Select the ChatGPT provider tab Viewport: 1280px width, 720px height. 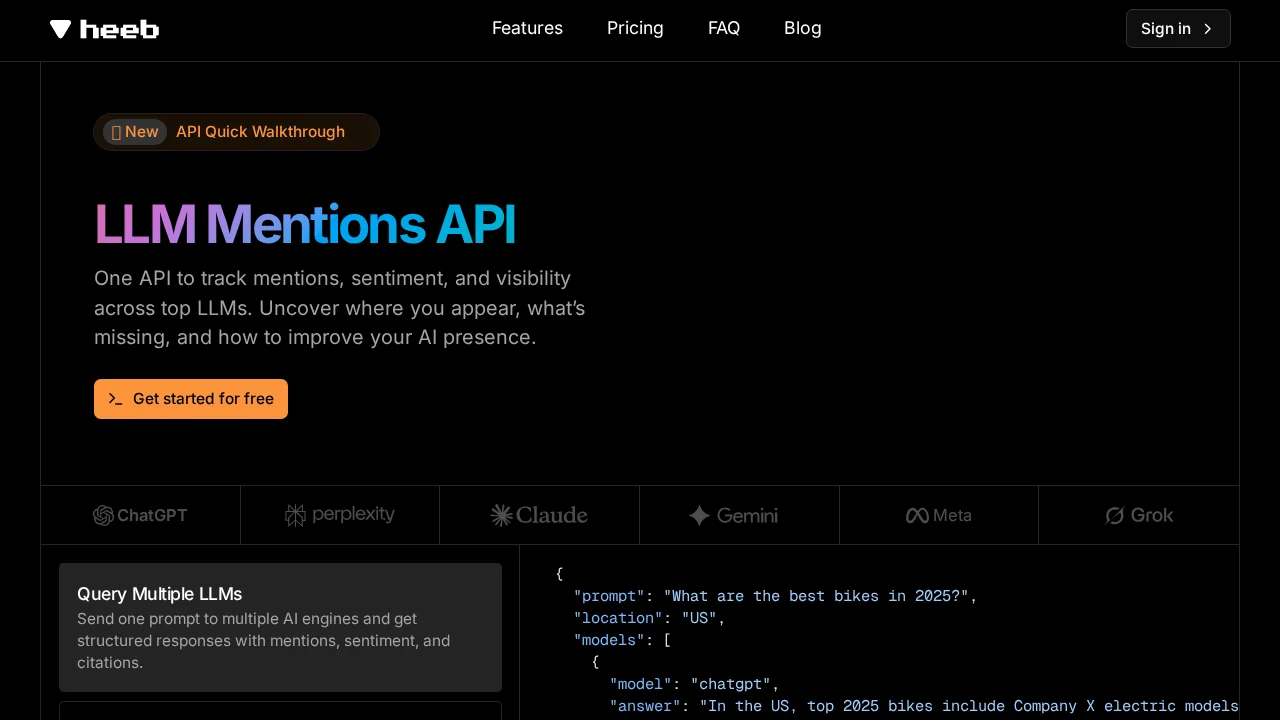click(x=140, y=515)
